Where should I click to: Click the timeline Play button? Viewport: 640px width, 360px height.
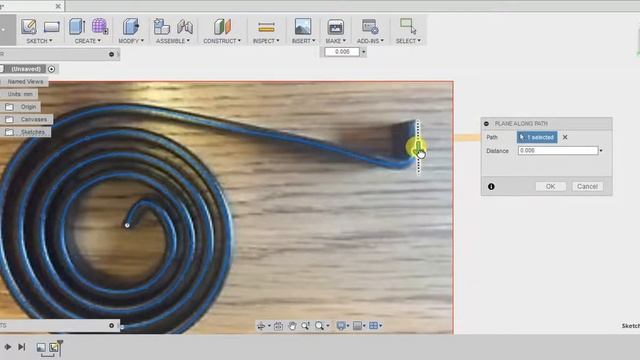pos(8,347)
